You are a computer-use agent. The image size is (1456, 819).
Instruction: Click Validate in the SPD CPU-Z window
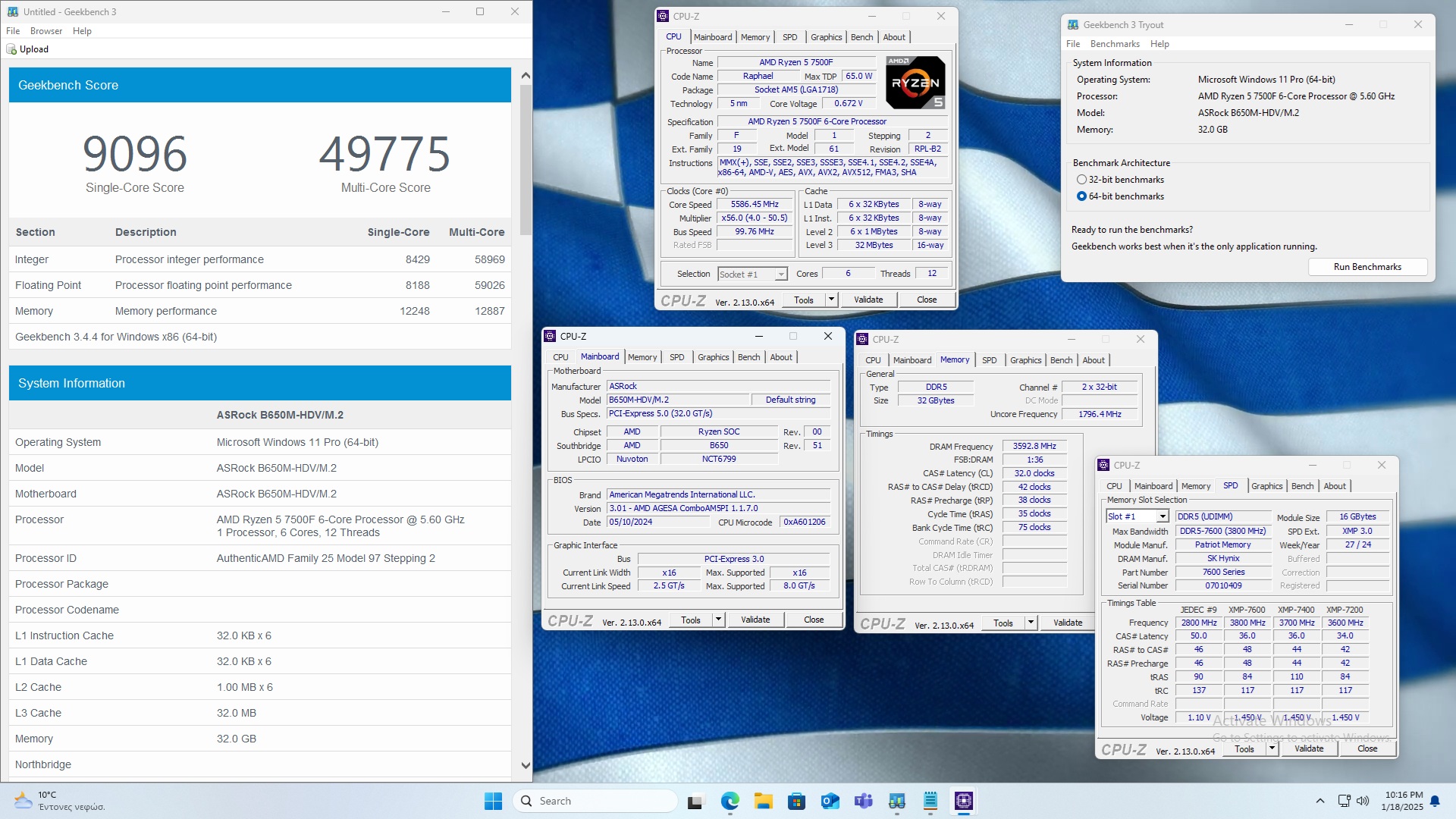pos(1309,748)
